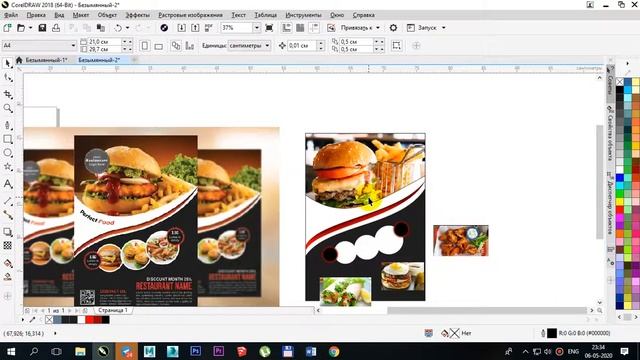The height and width of the screenshot is (360, 640).
Task: Select the Ellipse tool
Action: (x=8, y=153)
